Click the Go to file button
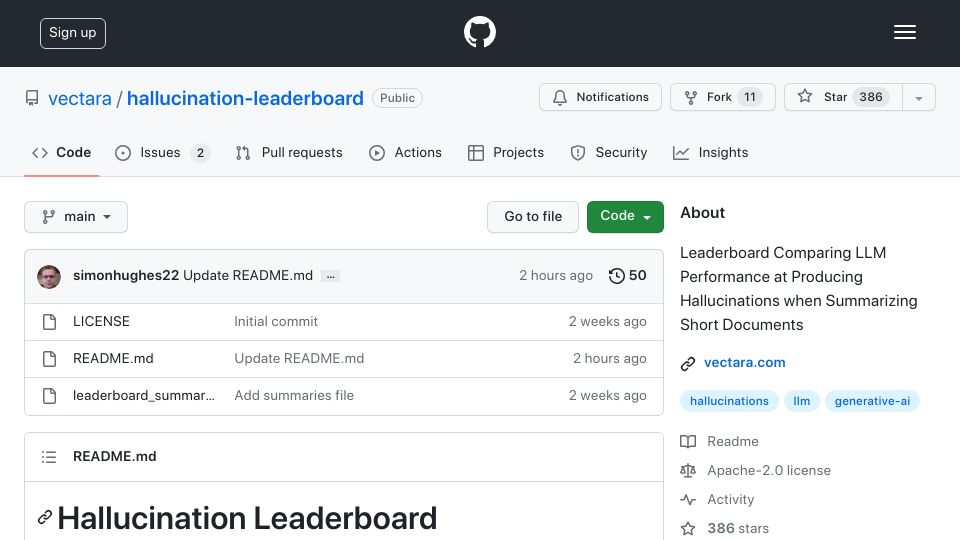This screenshot has width=960, height=540. click(x=533, y=217)
